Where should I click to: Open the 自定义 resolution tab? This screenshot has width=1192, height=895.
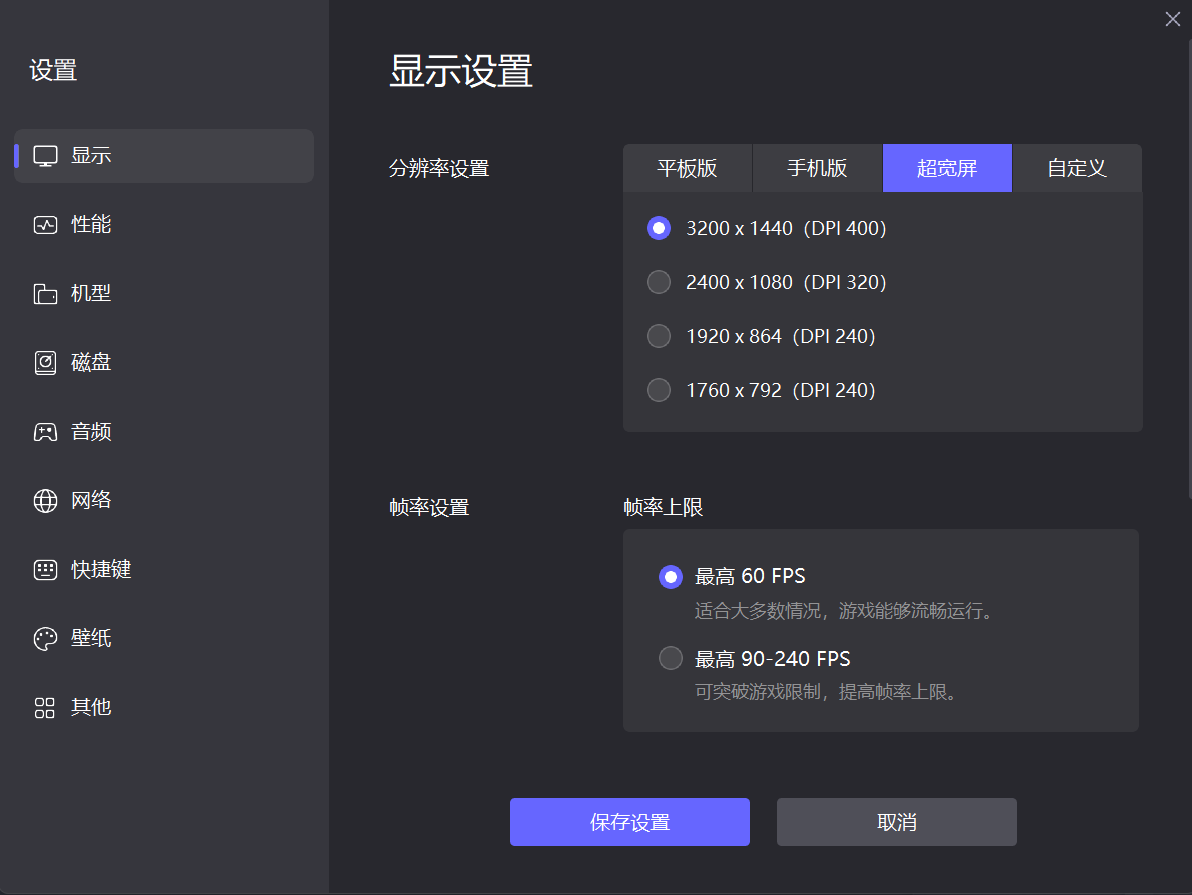(x=1077, y=168)
